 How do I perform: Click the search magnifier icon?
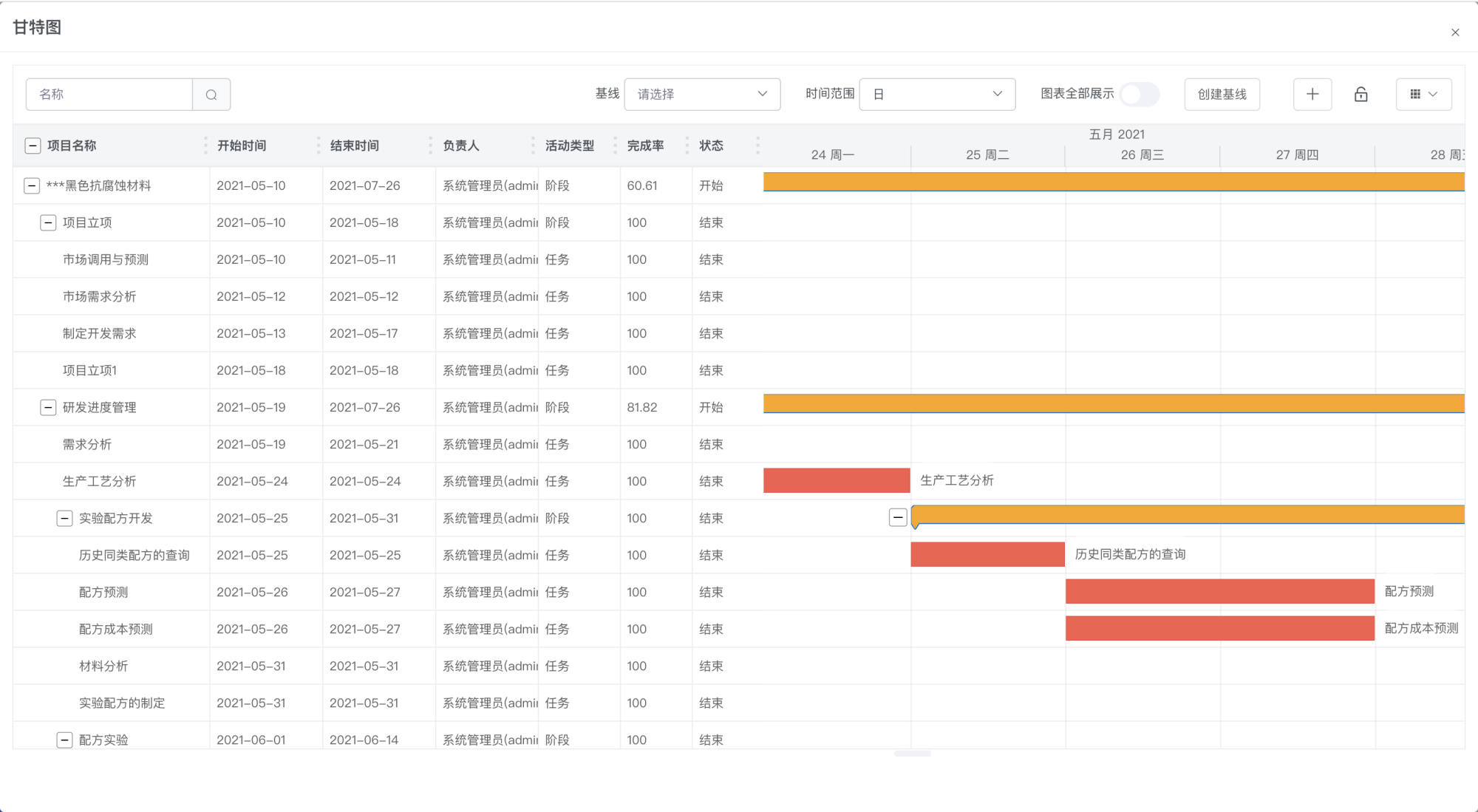[x=211, y=95]
